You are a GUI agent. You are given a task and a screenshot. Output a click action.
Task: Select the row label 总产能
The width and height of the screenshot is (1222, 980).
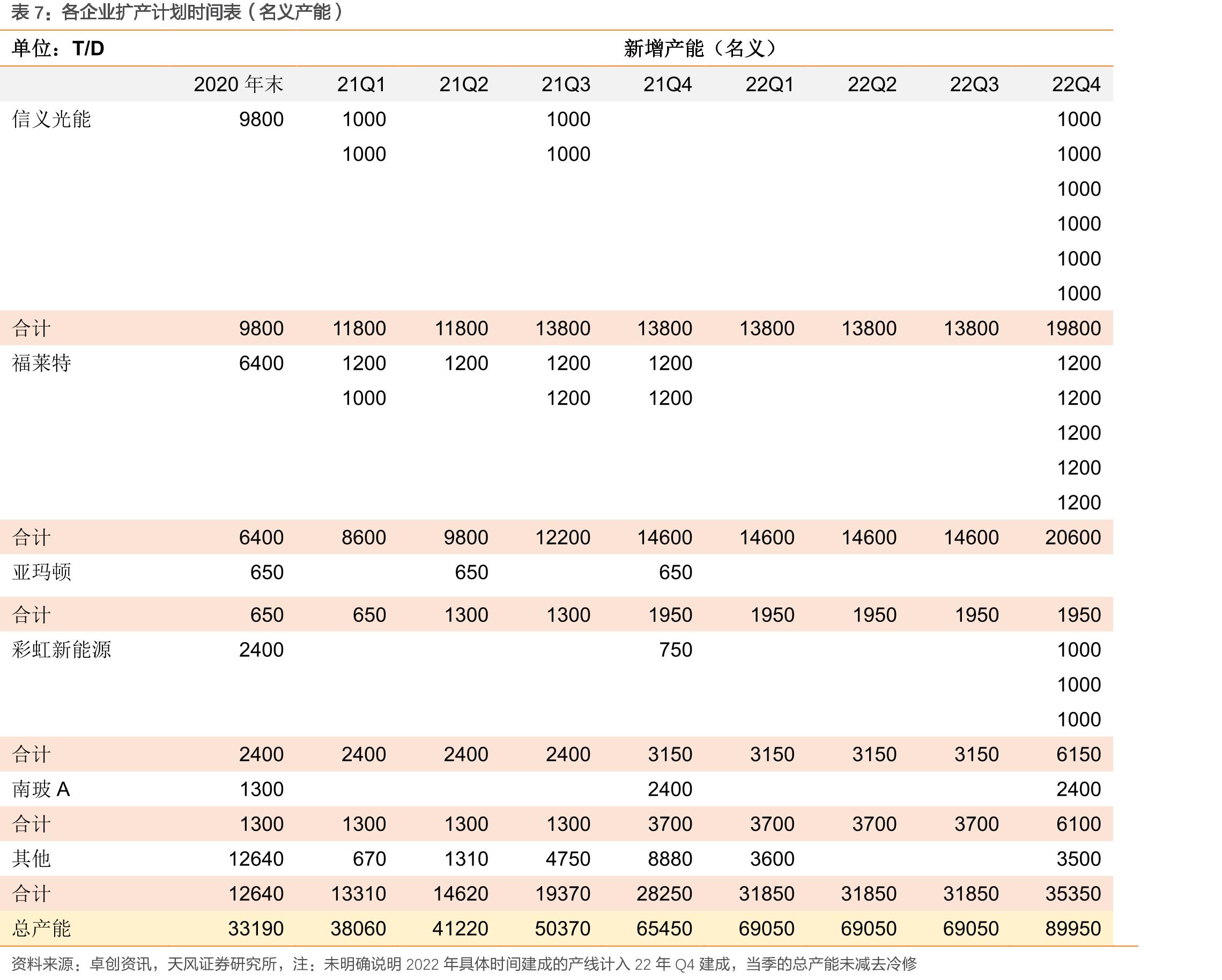pos(41,929)
